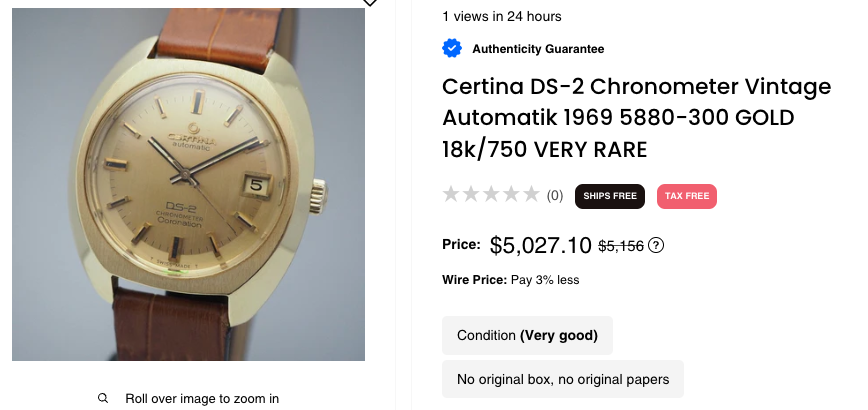Image resolution: width=868 pixels, height=410 pixels.
Task: Click the question mark icon beside the price
Action: [x=657, y=246]
